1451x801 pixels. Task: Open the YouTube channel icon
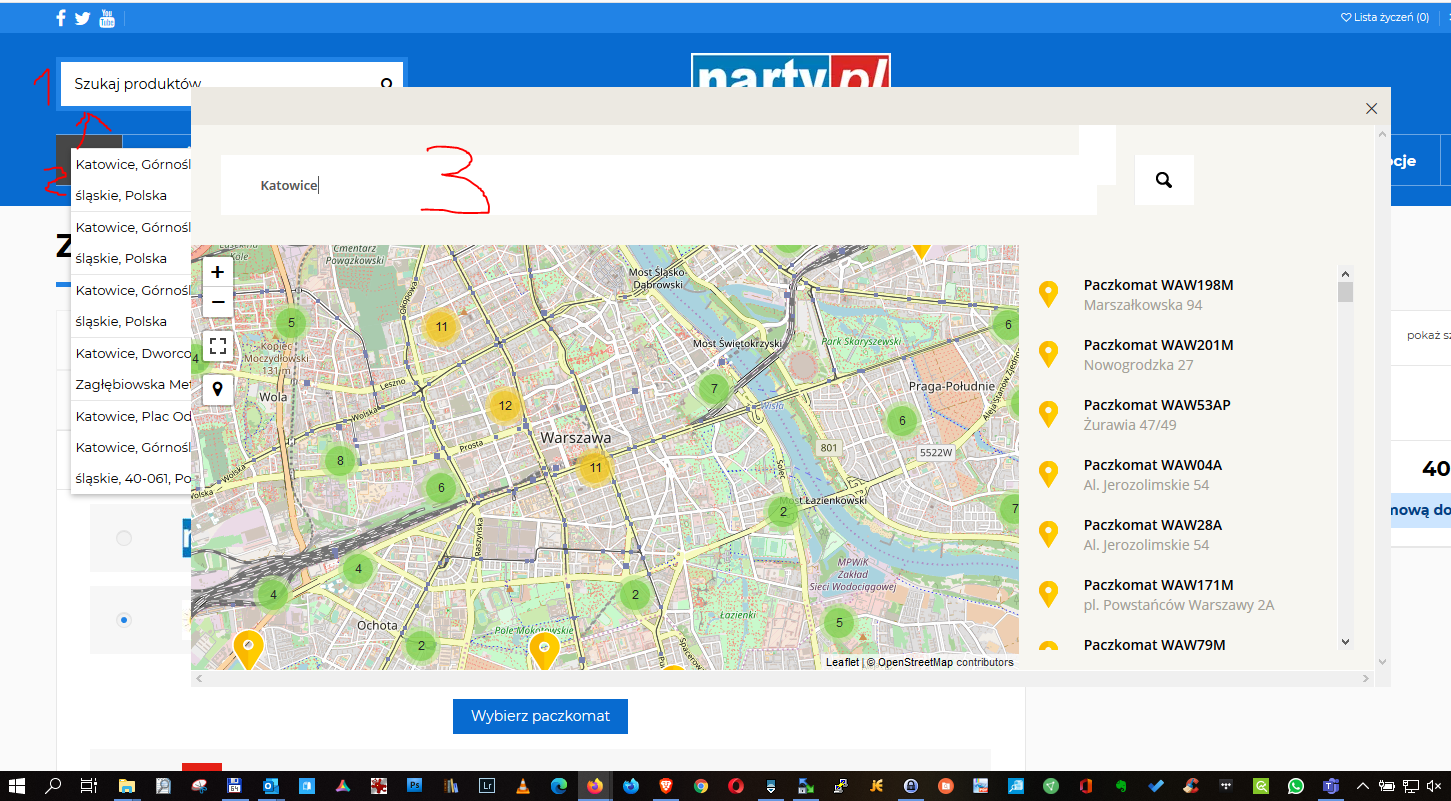107,18
